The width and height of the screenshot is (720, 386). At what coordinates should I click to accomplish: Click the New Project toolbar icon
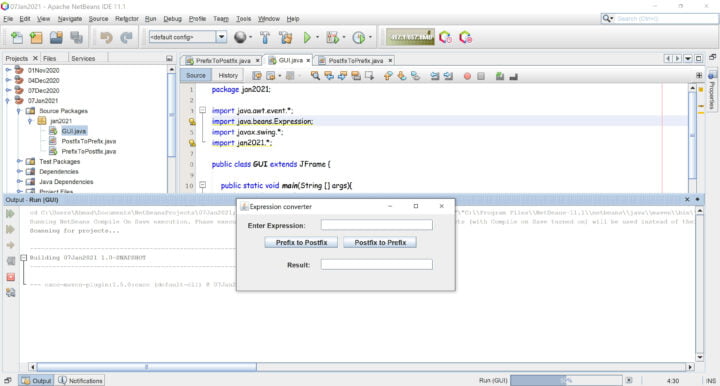click(x=36, y=38)
